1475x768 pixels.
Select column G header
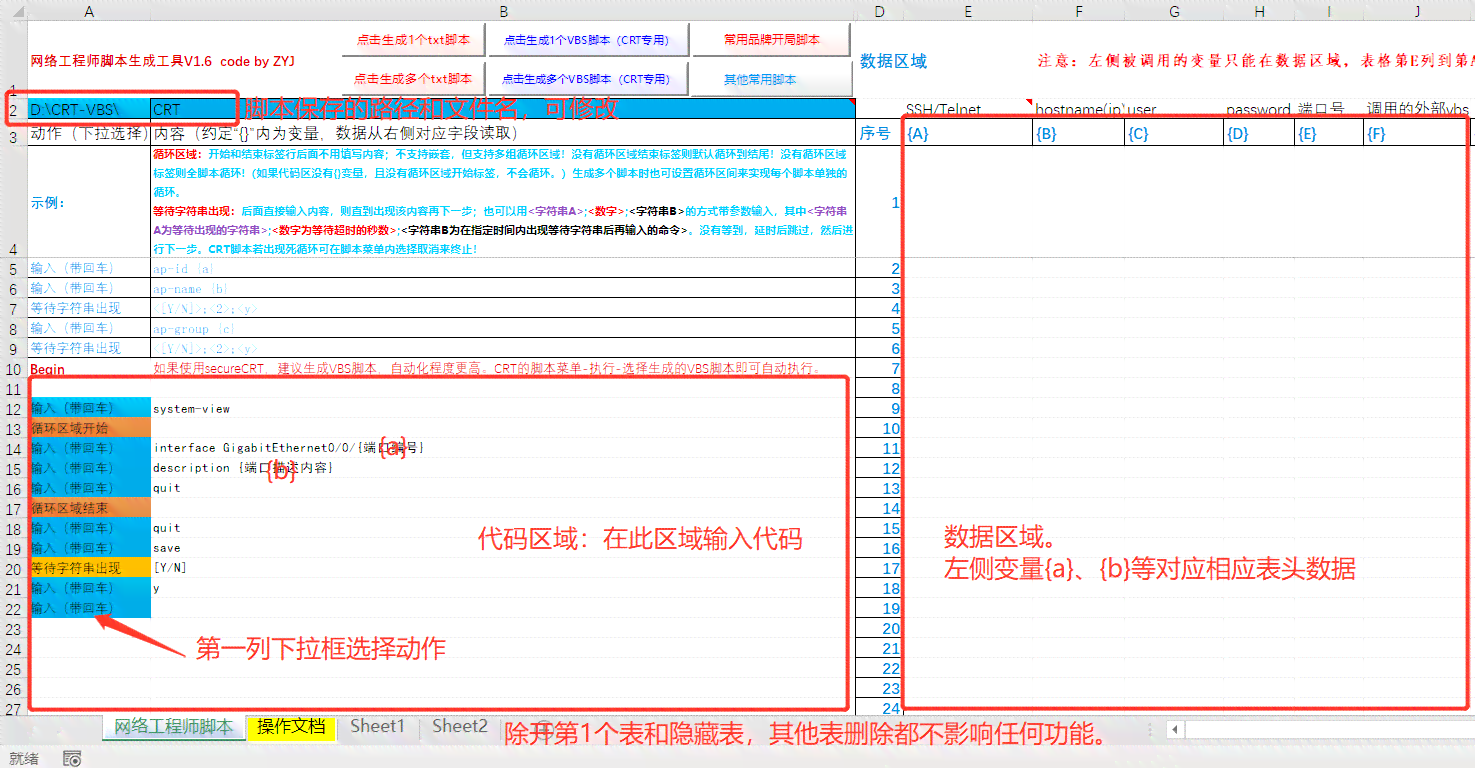[x=1174, y=11]
